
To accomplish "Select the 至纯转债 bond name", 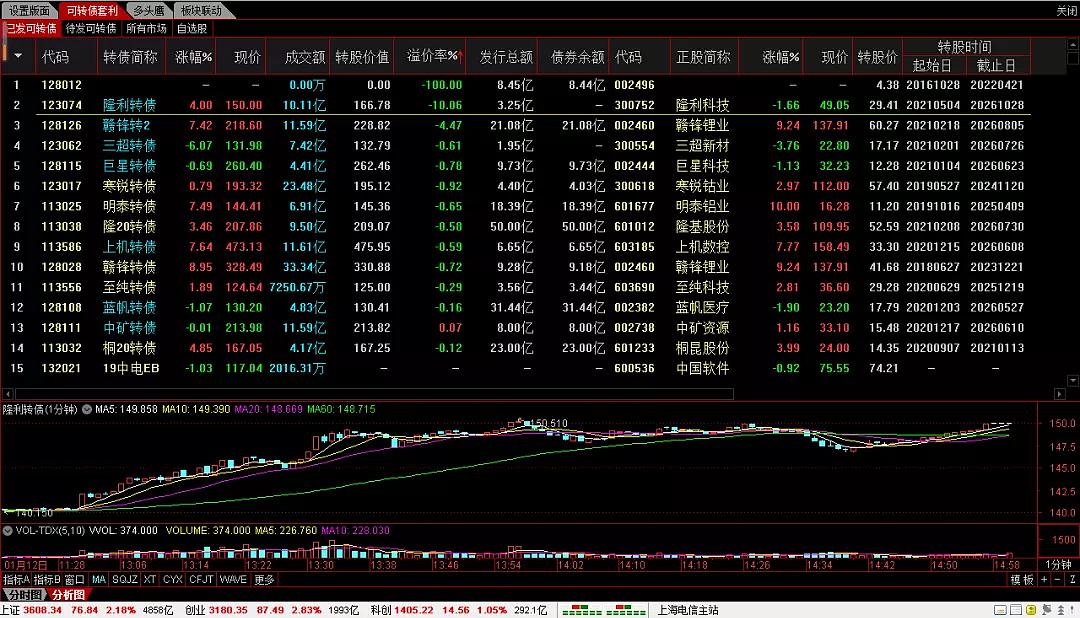I will (x=129, y=287).
